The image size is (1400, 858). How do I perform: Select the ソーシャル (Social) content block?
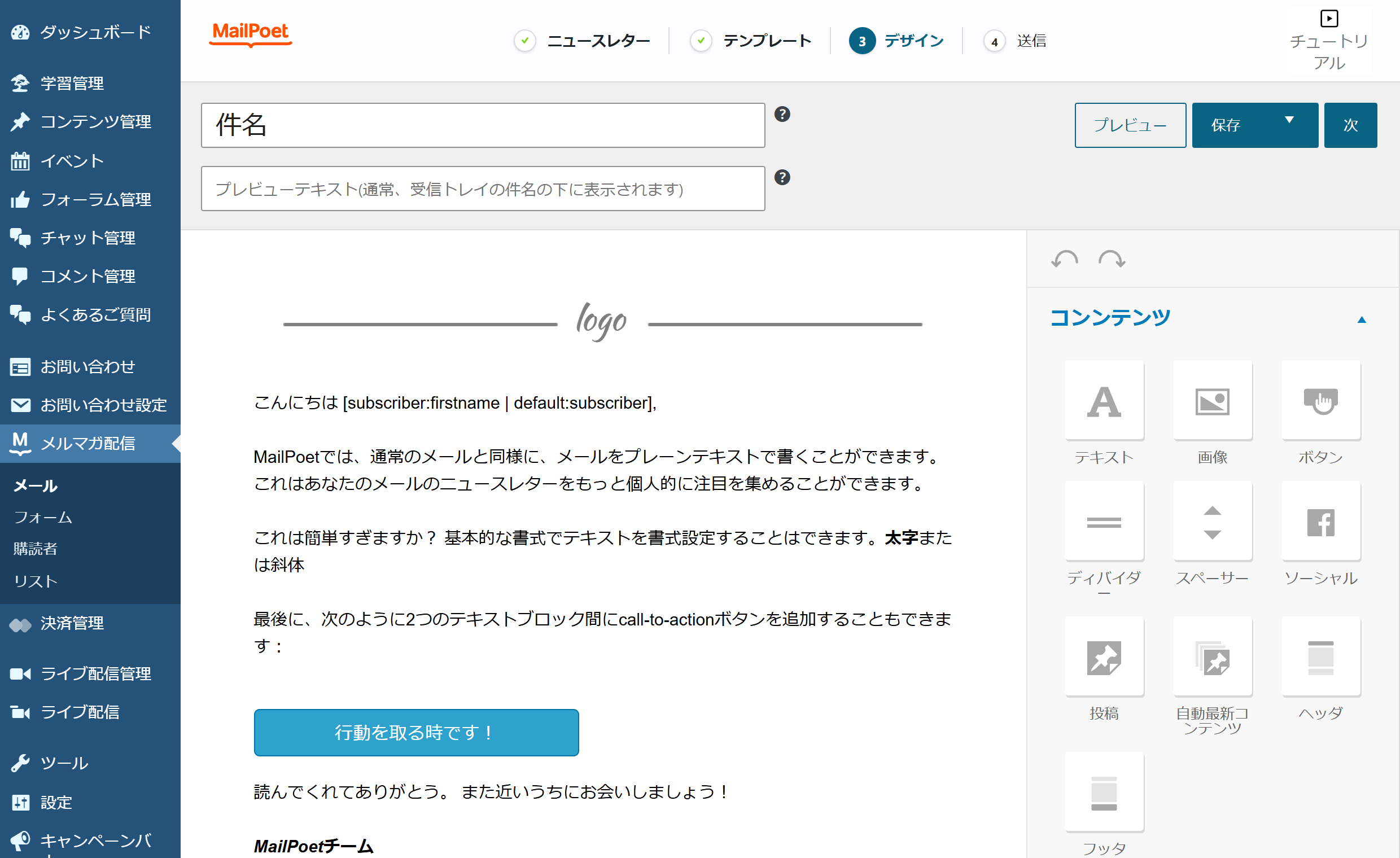tap(1320, 522)
